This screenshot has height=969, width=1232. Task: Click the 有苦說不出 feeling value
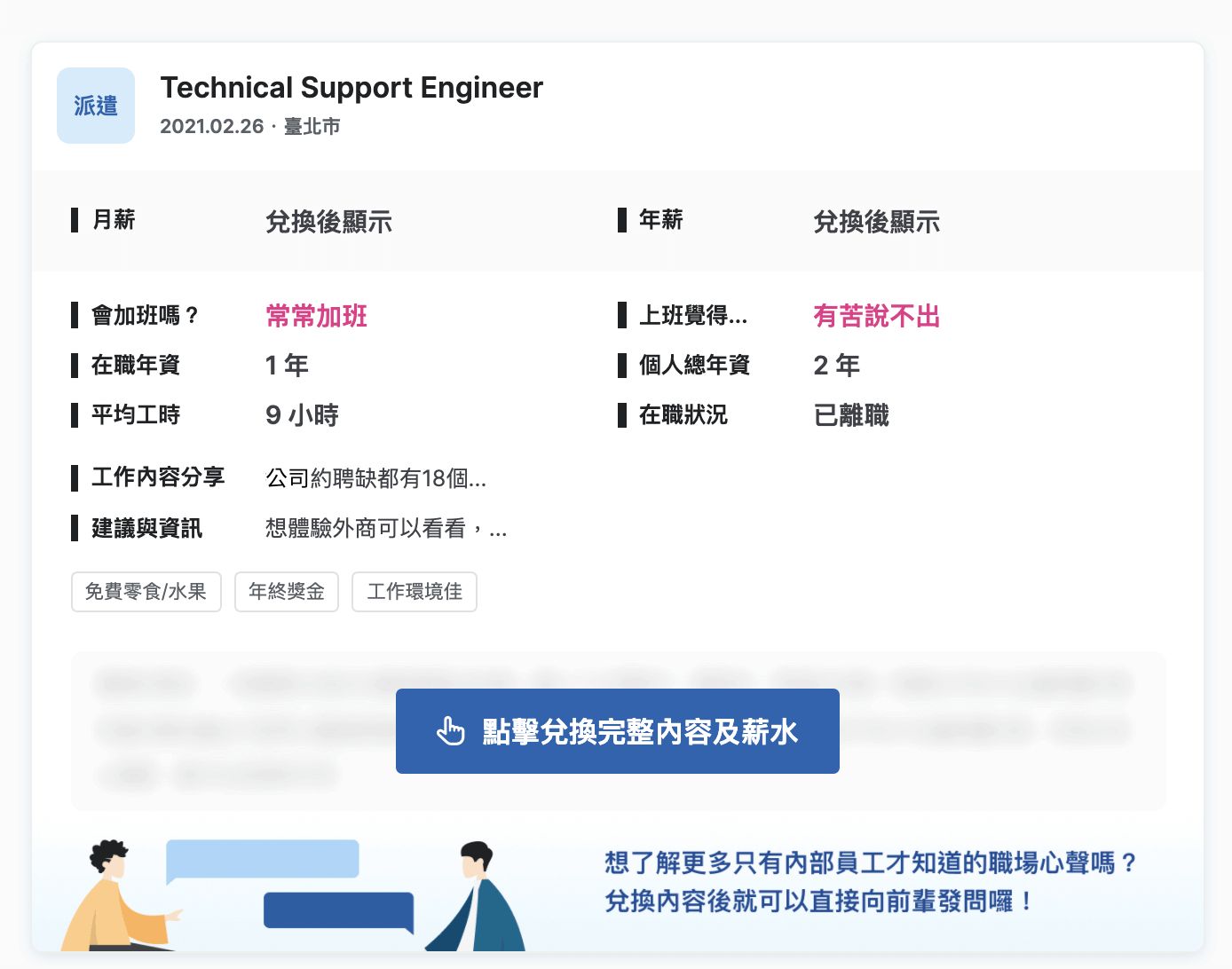click(877, 316)
